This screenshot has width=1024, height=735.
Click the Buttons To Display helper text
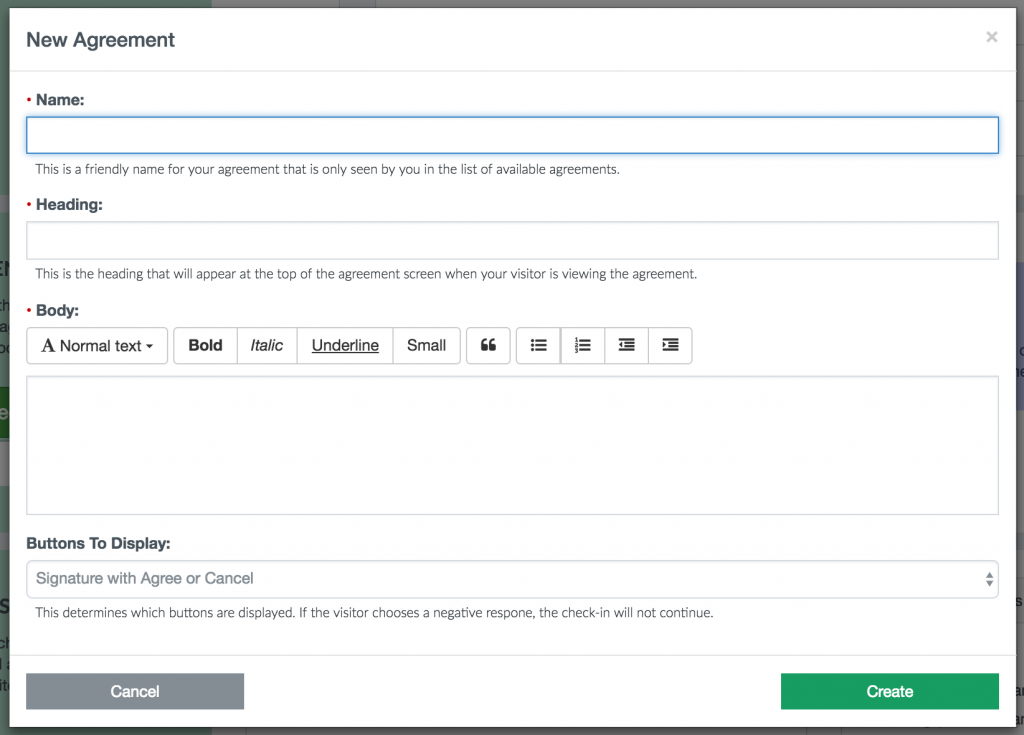tap(374, 613)
